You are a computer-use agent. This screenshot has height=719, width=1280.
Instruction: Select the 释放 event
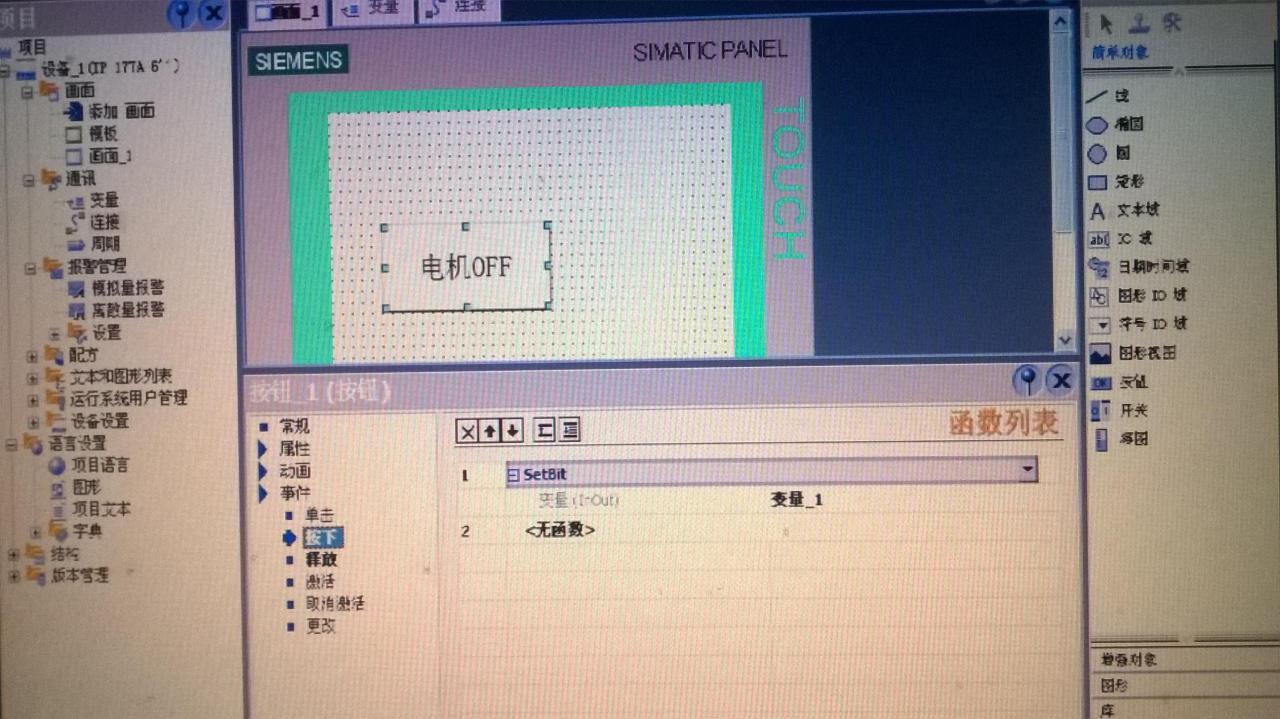[321, 560]
